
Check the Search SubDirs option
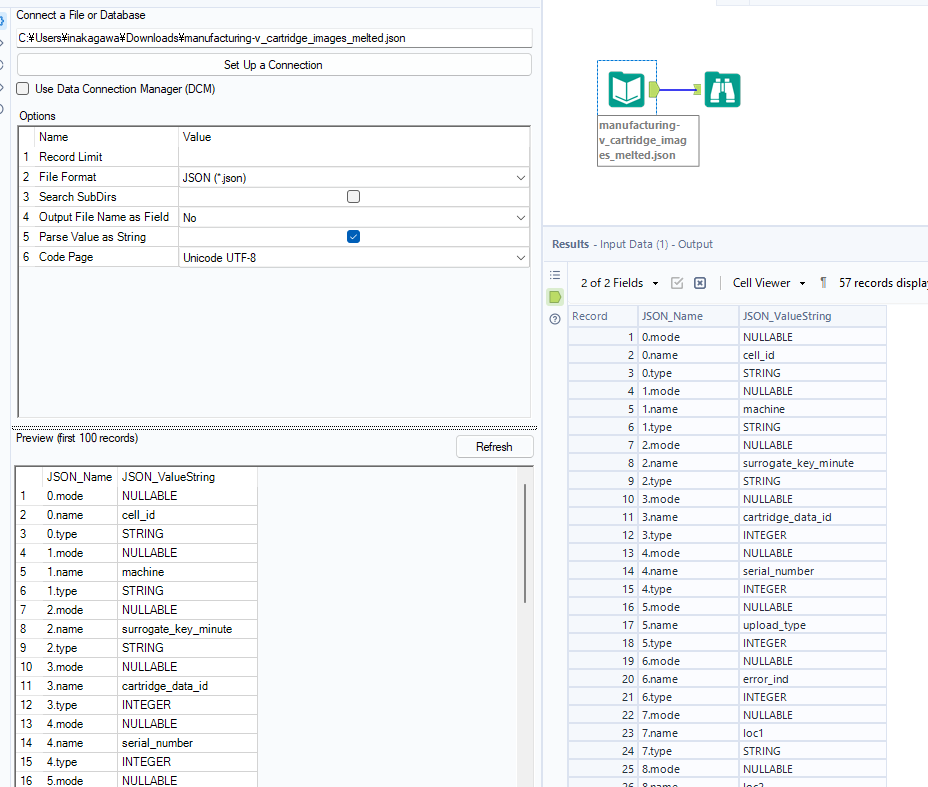[x=353, y=197]
